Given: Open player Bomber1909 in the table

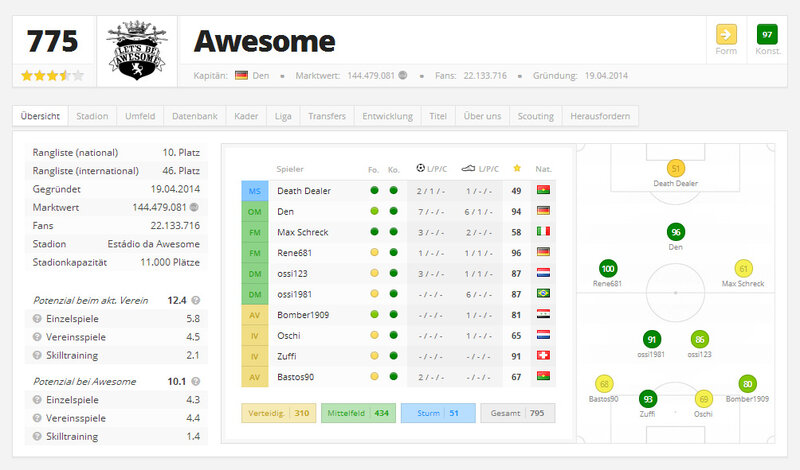Looking at the screenshot, I should [x=303, y=315].
